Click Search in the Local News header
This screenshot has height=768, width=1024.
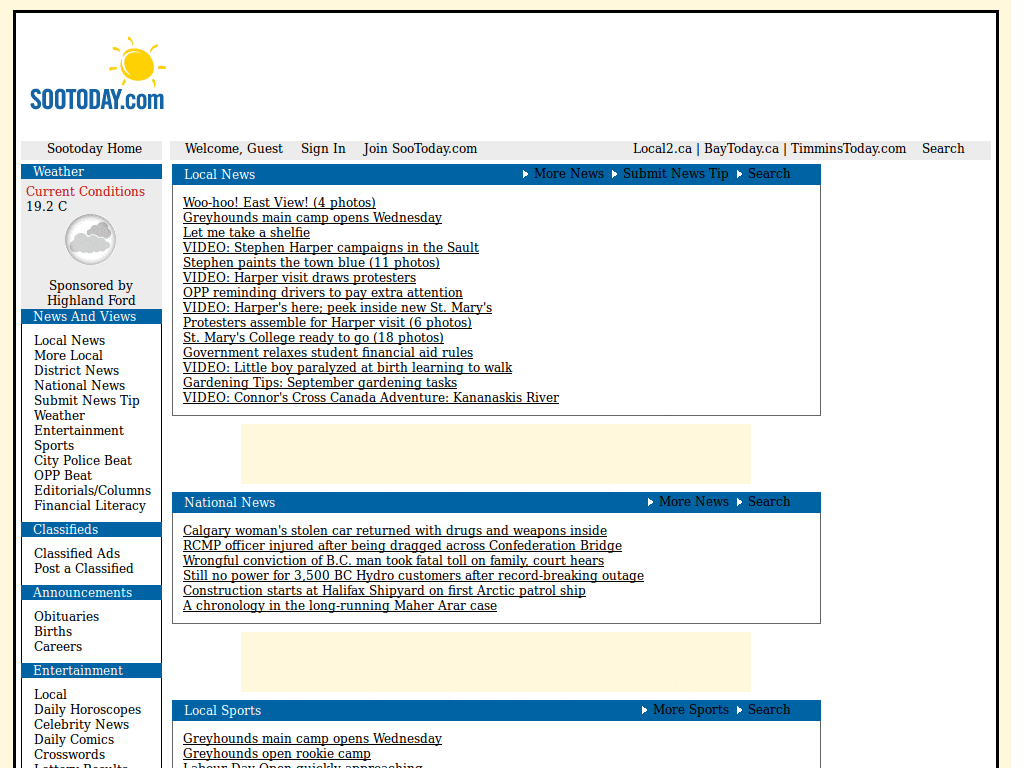(769, 174)
